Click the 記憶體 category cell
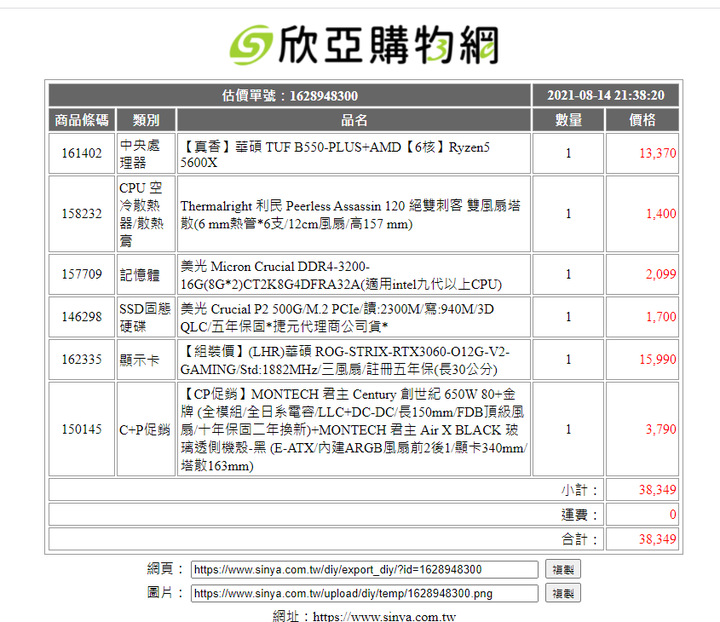This screenshot has height=622, width=720. (146, 275)
